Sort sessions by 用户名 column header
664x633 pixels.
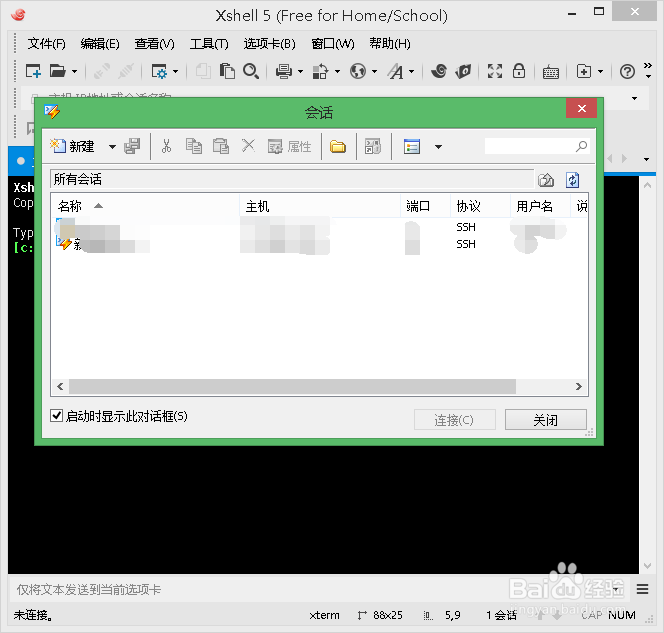pyautogui.click(x=540, y=206)
